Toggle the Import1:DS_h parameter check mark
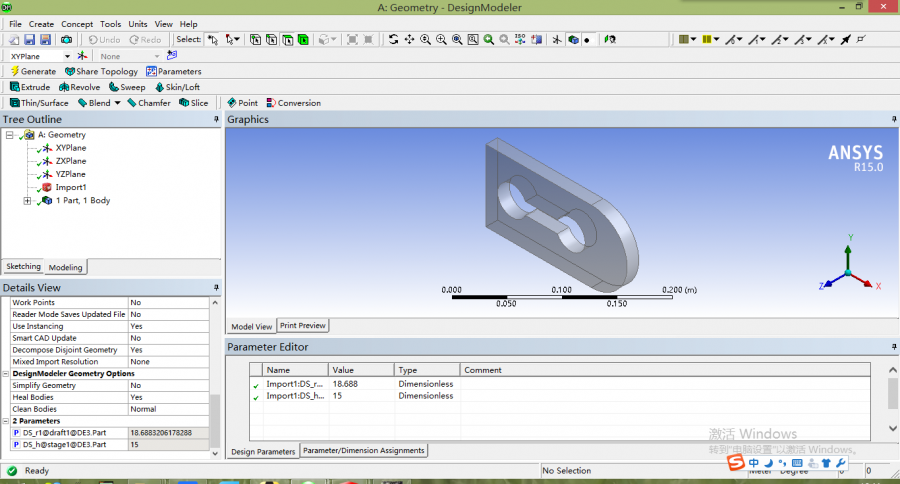This screenshot has height=484, width=900. pyautogui.click(x=256, y=396)
